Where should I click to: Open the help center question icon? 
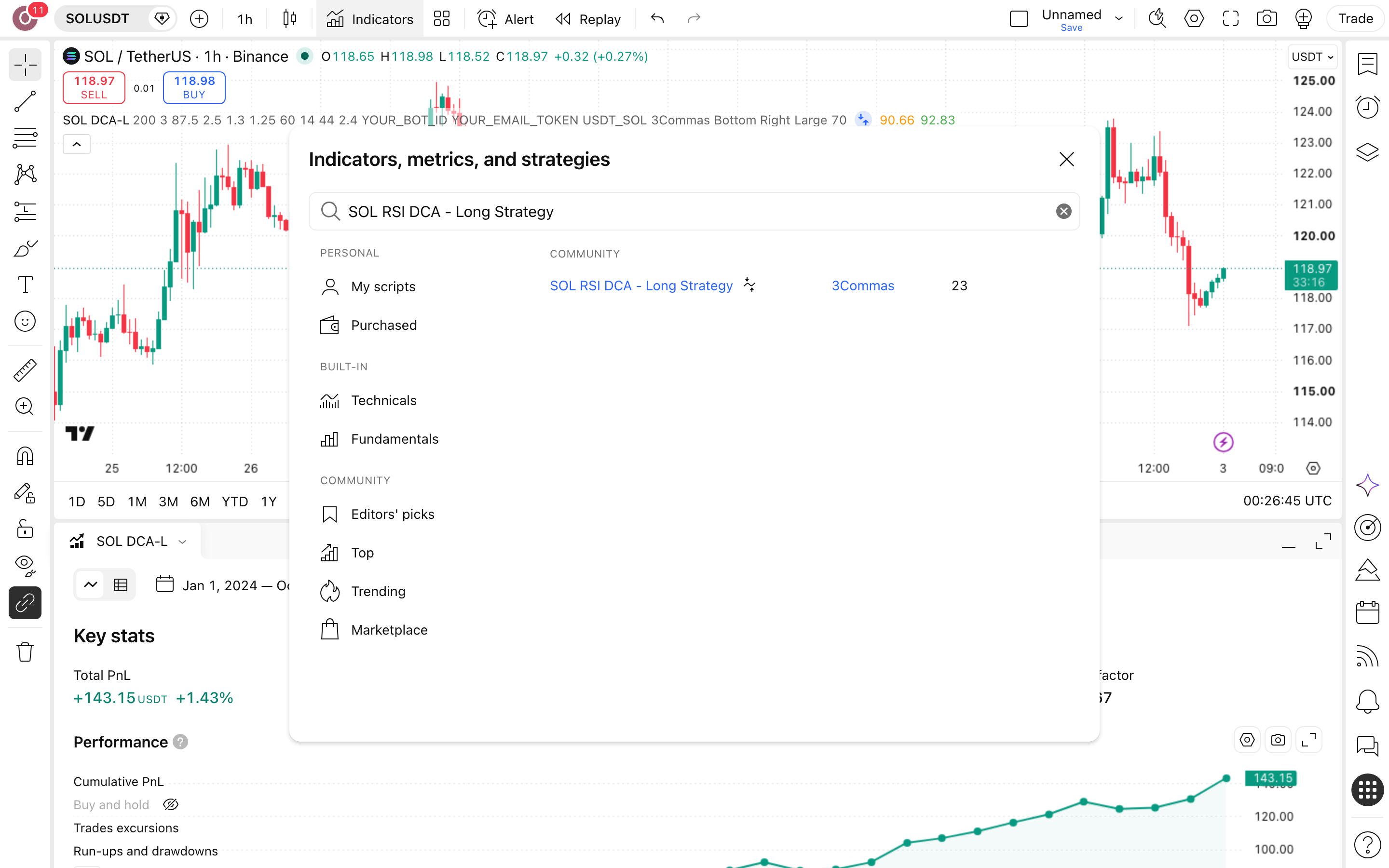click(x=1367, y=844)
